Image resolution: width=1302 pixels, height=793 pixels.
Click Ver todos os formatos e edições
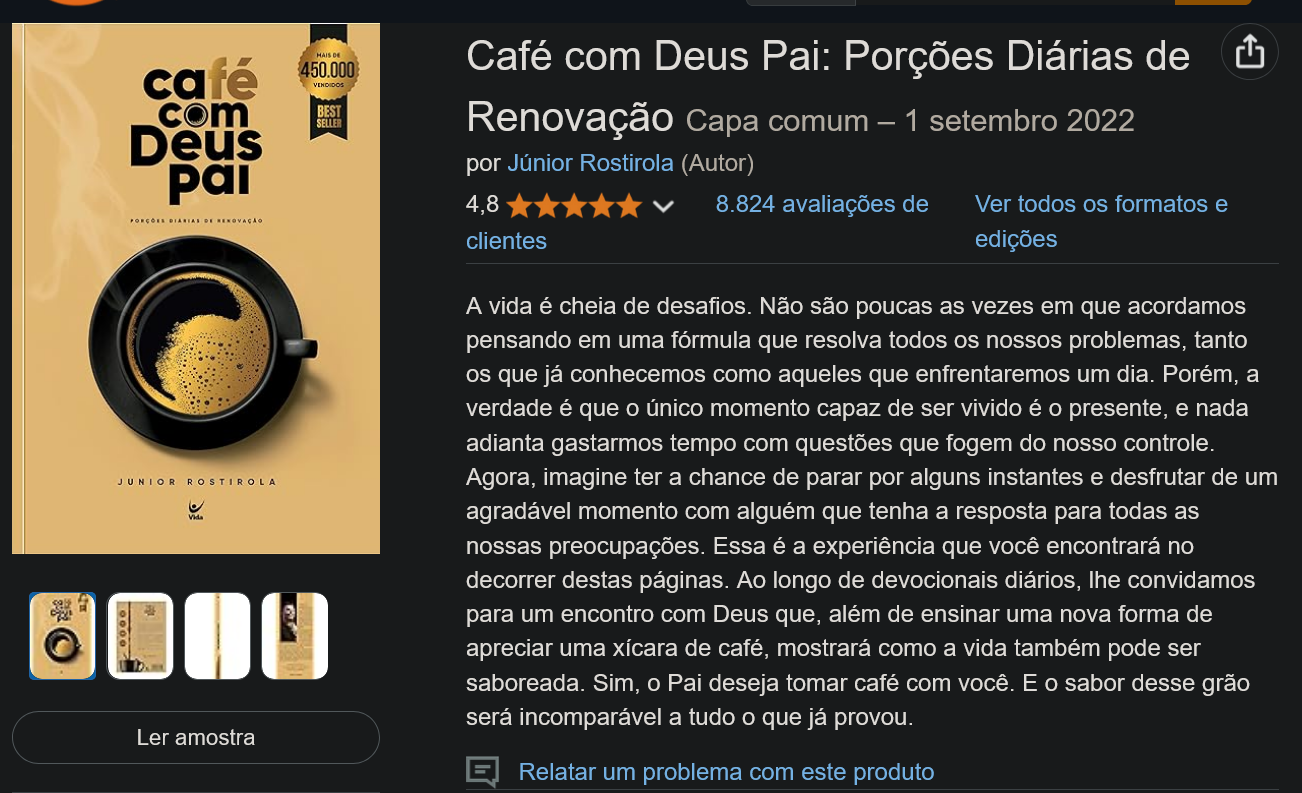click(1101, 221)
